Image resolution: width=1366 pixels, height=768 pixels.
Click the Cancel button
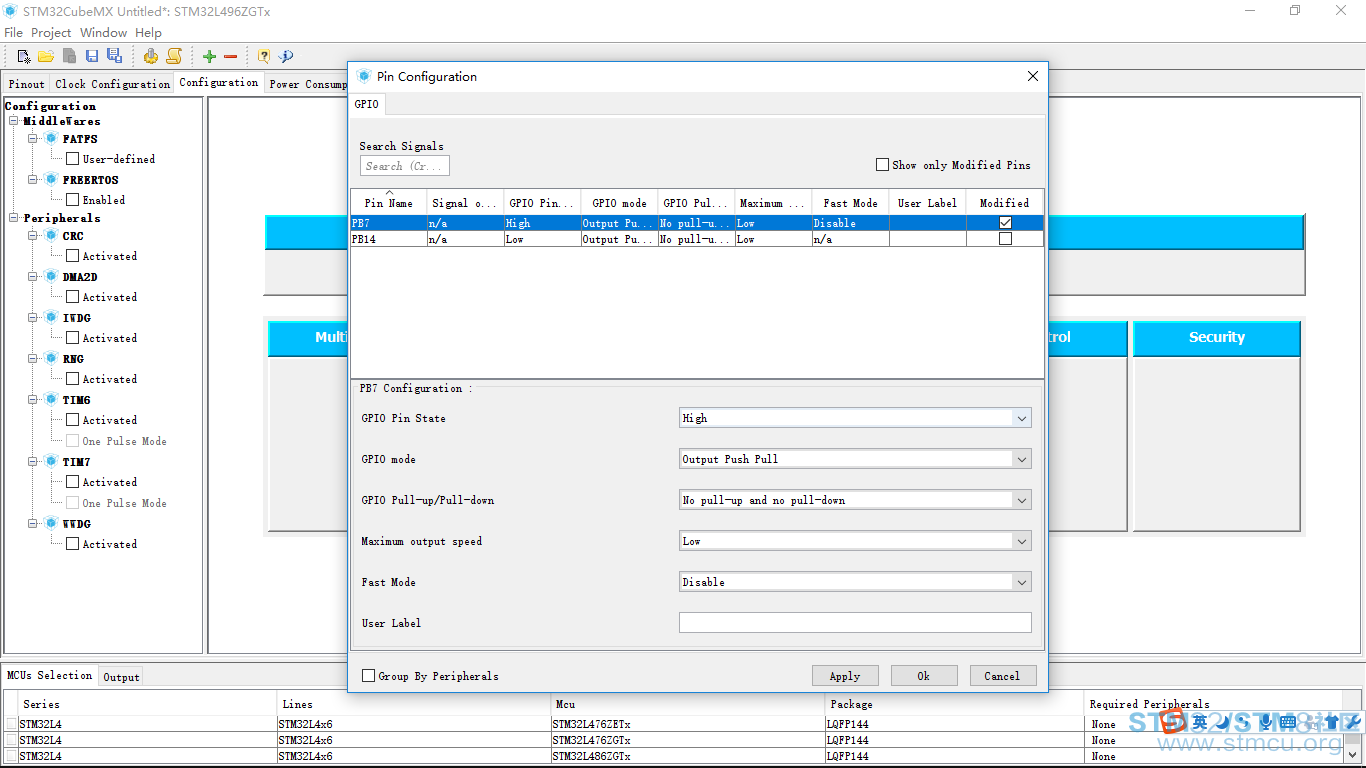[x=1003, y=676]
